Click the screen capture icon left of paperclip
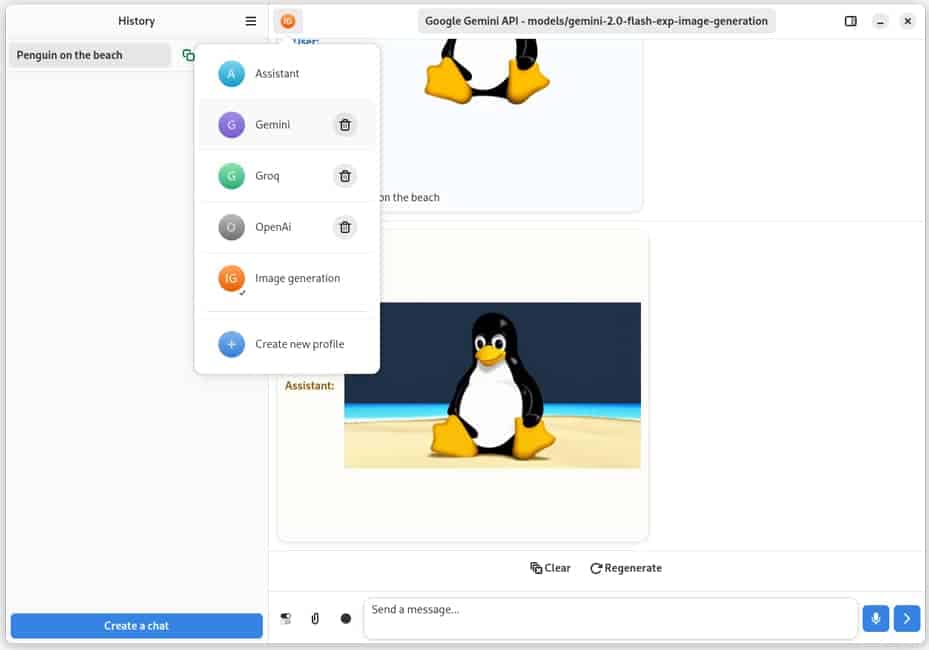The width and height of the screenshot is (929, 650). [x=286, y=619]
